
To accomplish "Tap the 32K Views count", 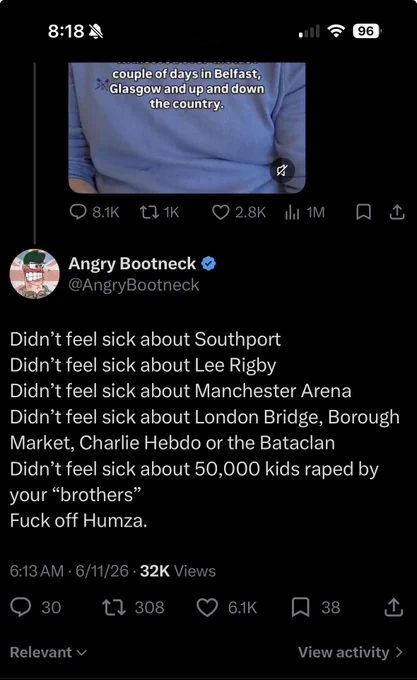I will [178, 571].
